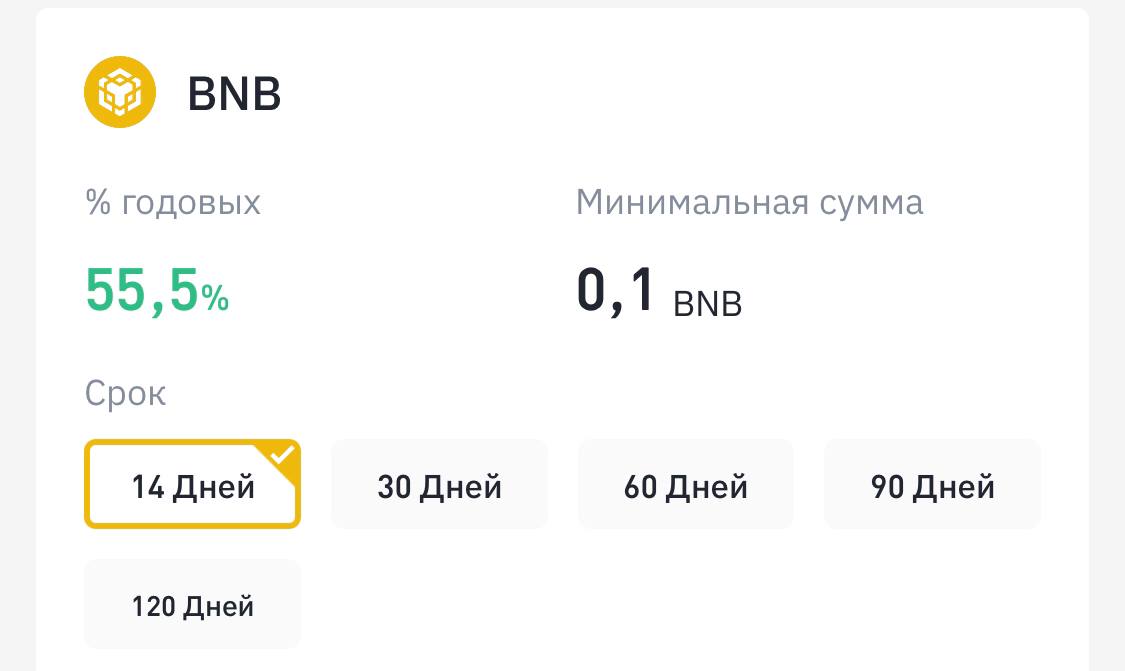Click the 0,1 minimum amount number

[616, 290]
